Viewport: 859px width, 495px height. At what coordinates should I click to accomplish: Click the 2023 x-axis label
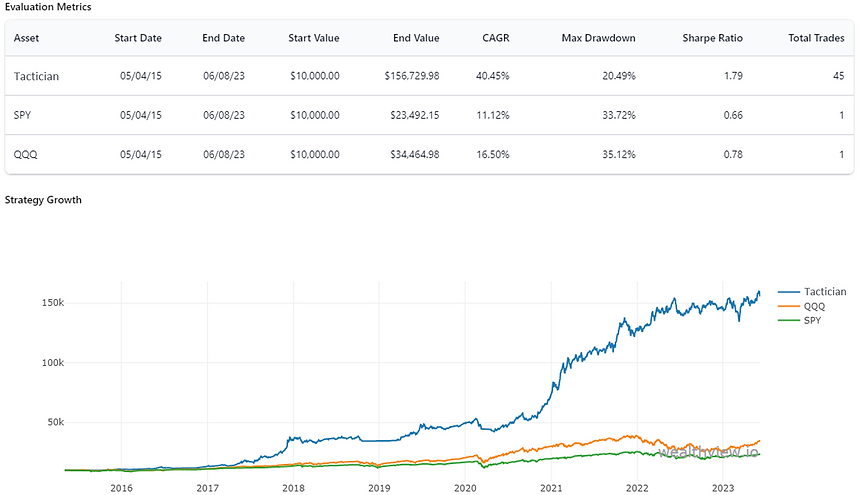[x=722, y=487]
